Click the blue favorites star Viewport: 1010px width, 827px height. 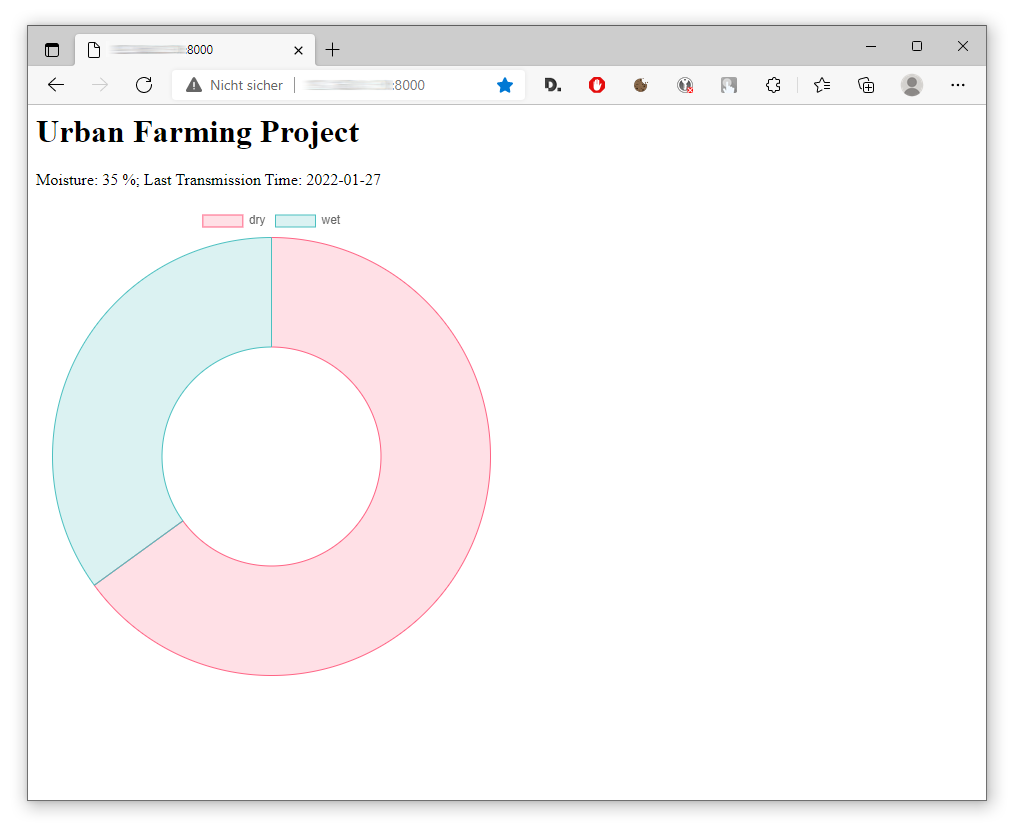point(505,85)
